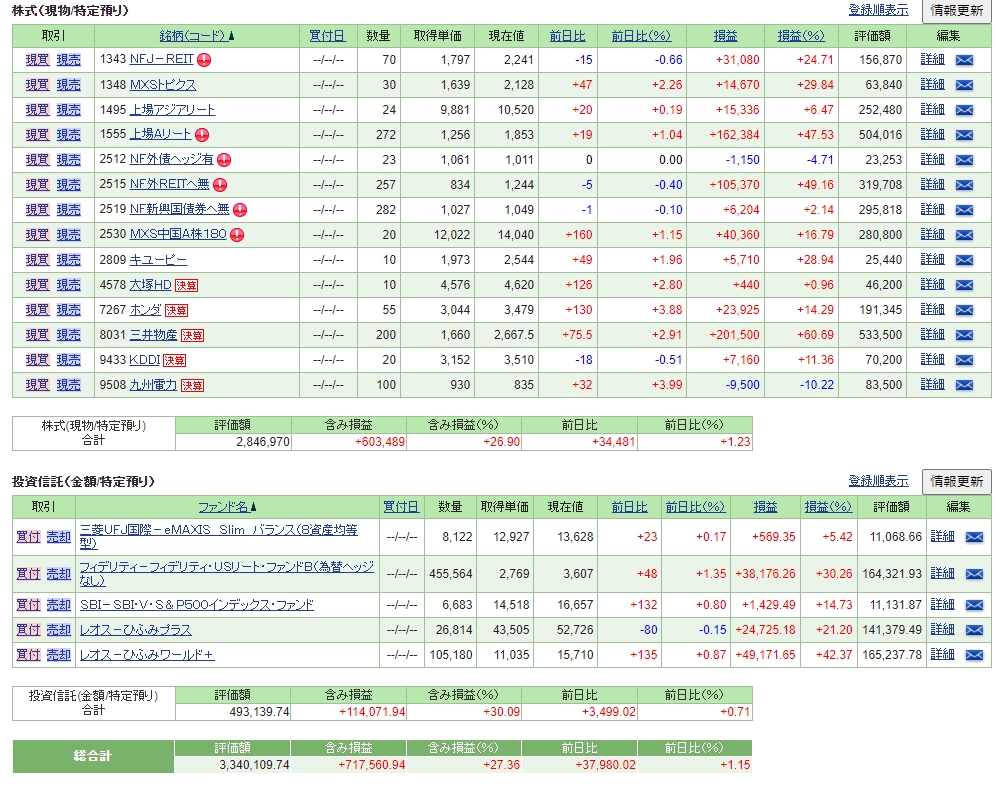
Task: Click the red alert icon beside MXS中国A株180
Action: (236, 235)
